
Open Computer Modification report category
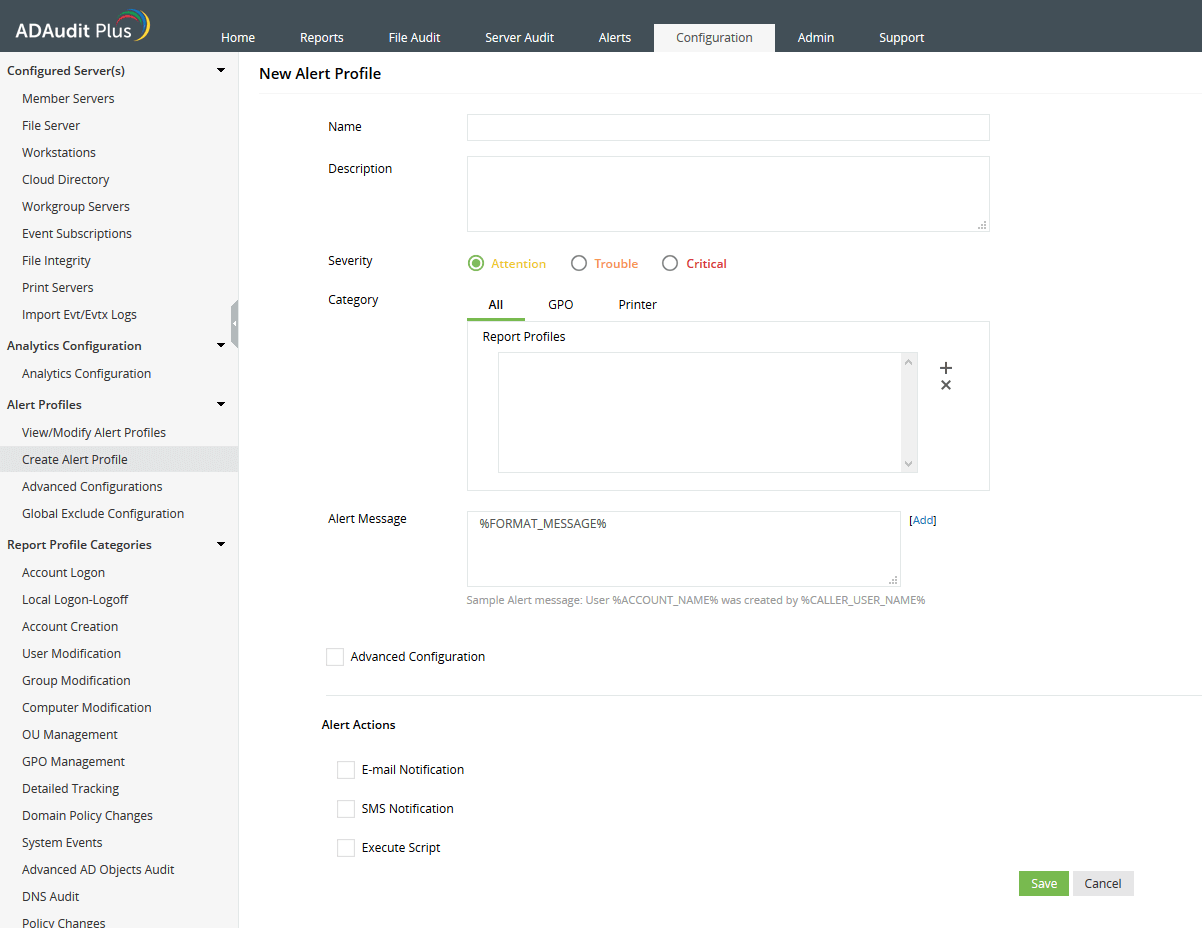point(87,708)
